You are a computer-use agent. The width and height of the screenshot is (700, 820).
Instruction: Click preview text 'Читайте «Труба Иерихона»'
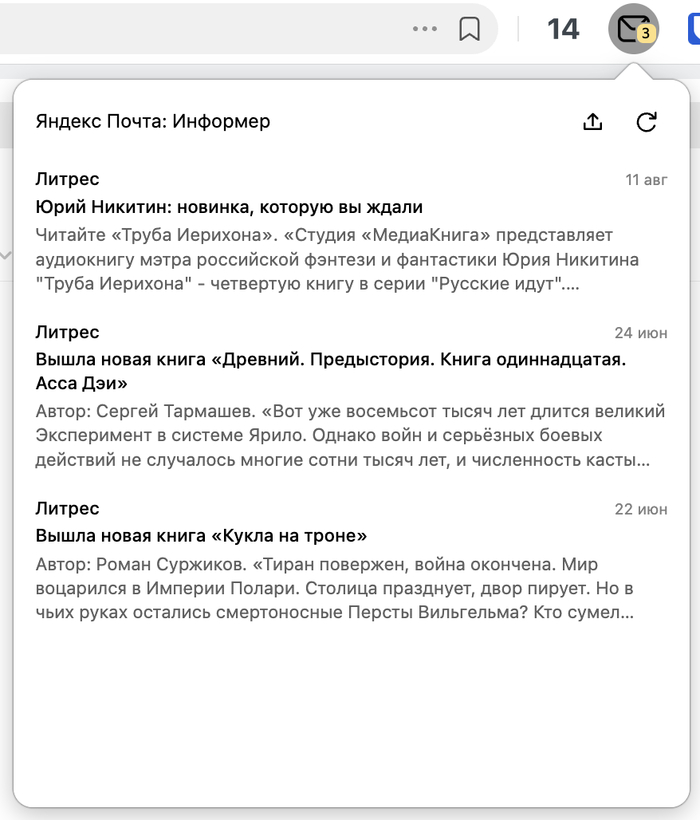337,259
